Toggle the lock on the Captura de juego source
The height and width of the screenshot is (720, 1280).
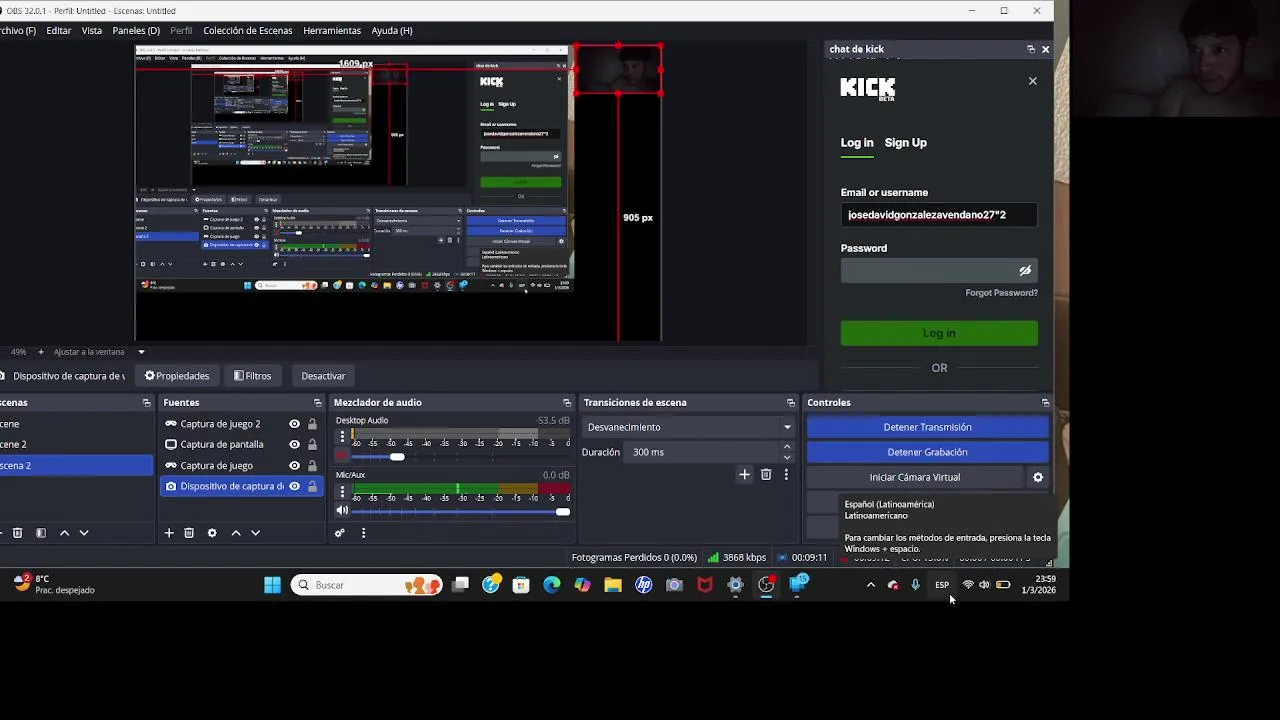(312, 466)
